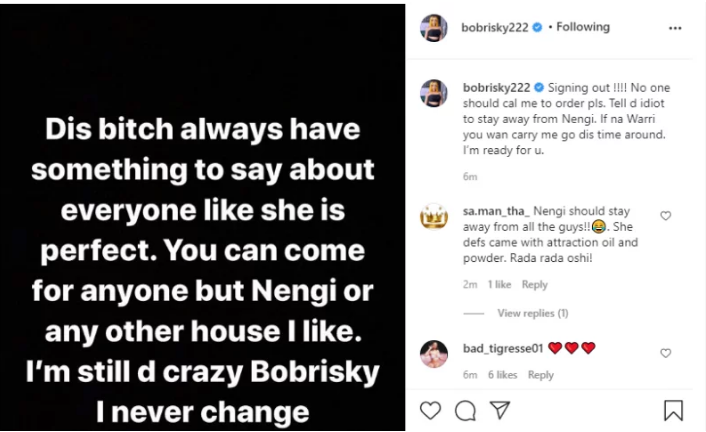Open sa.man_tha_ username link
This screenshot has width=706, height=432.
495,213
